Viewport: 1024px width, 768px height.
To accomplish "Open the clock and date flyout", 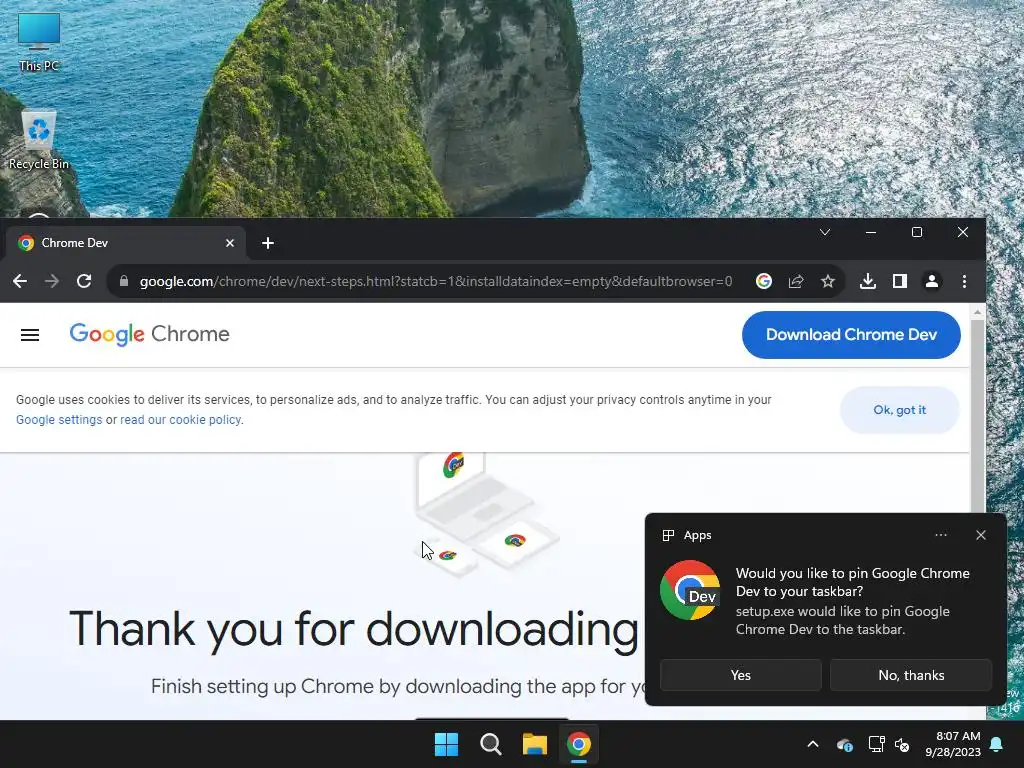I will coord(953,744).
